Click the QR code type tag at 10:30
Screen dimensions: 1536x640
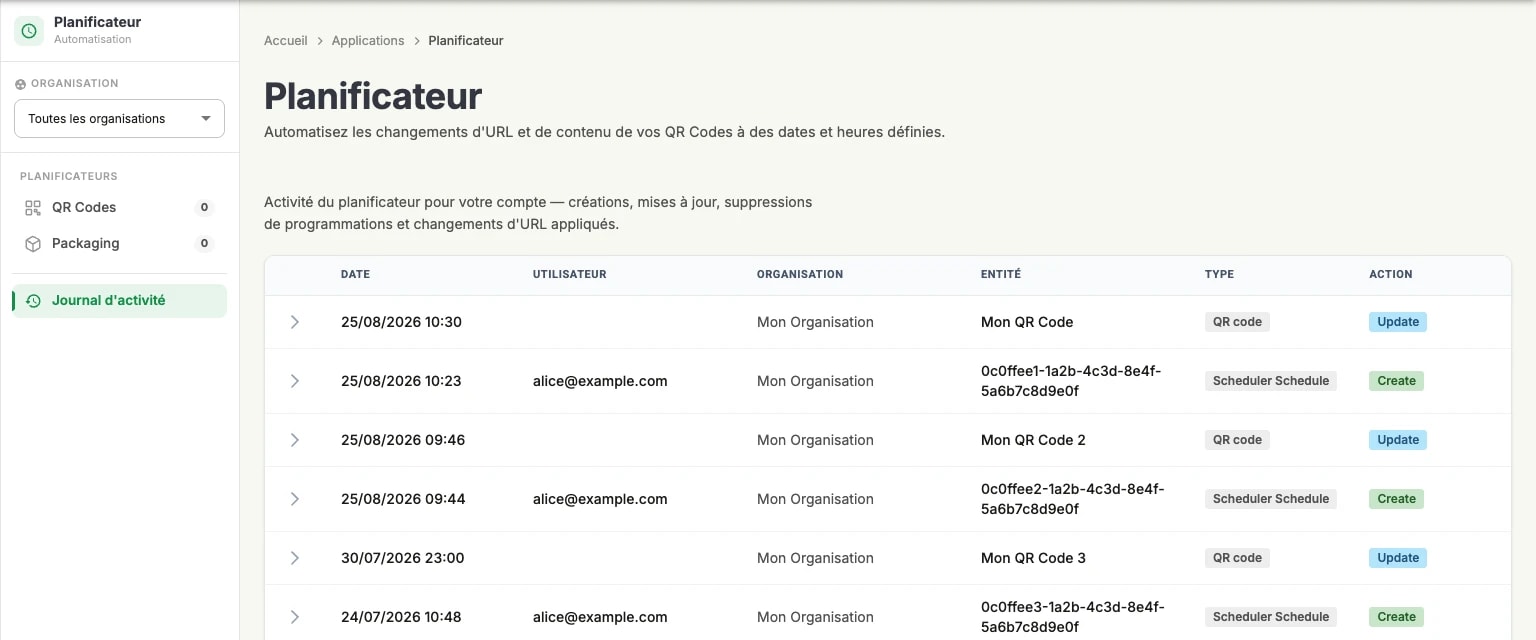[1237, 322]
